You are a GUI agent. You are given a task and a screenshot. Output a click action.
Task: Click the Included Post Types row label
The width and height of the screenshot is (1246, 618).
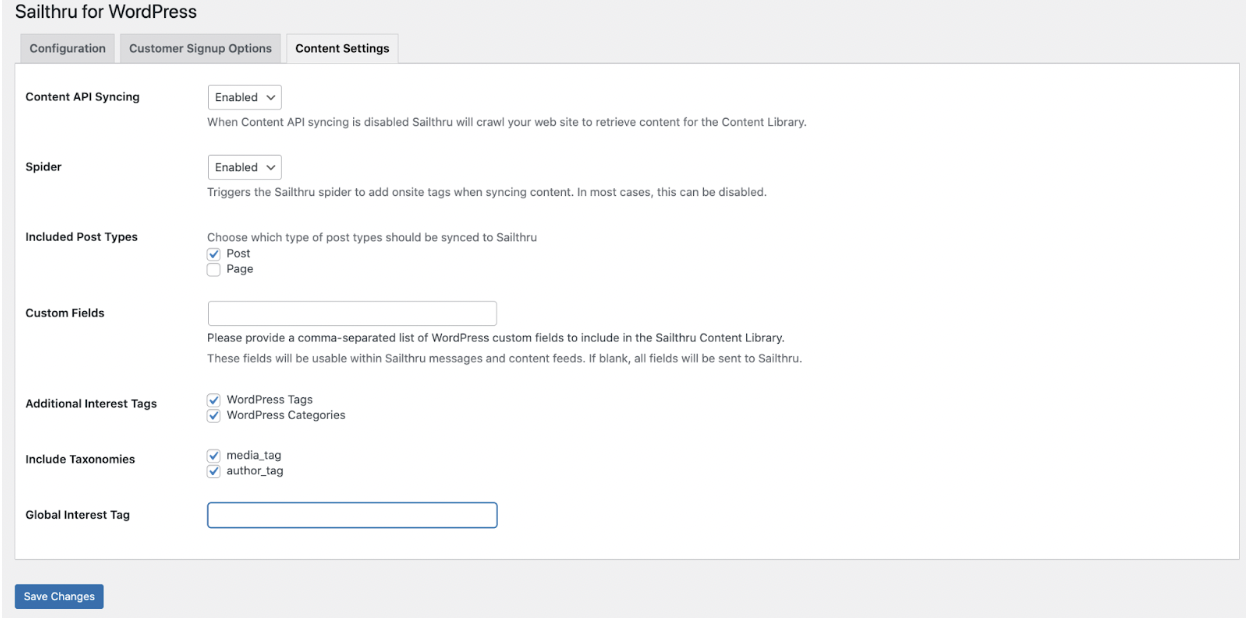click(x=81, y=237)
